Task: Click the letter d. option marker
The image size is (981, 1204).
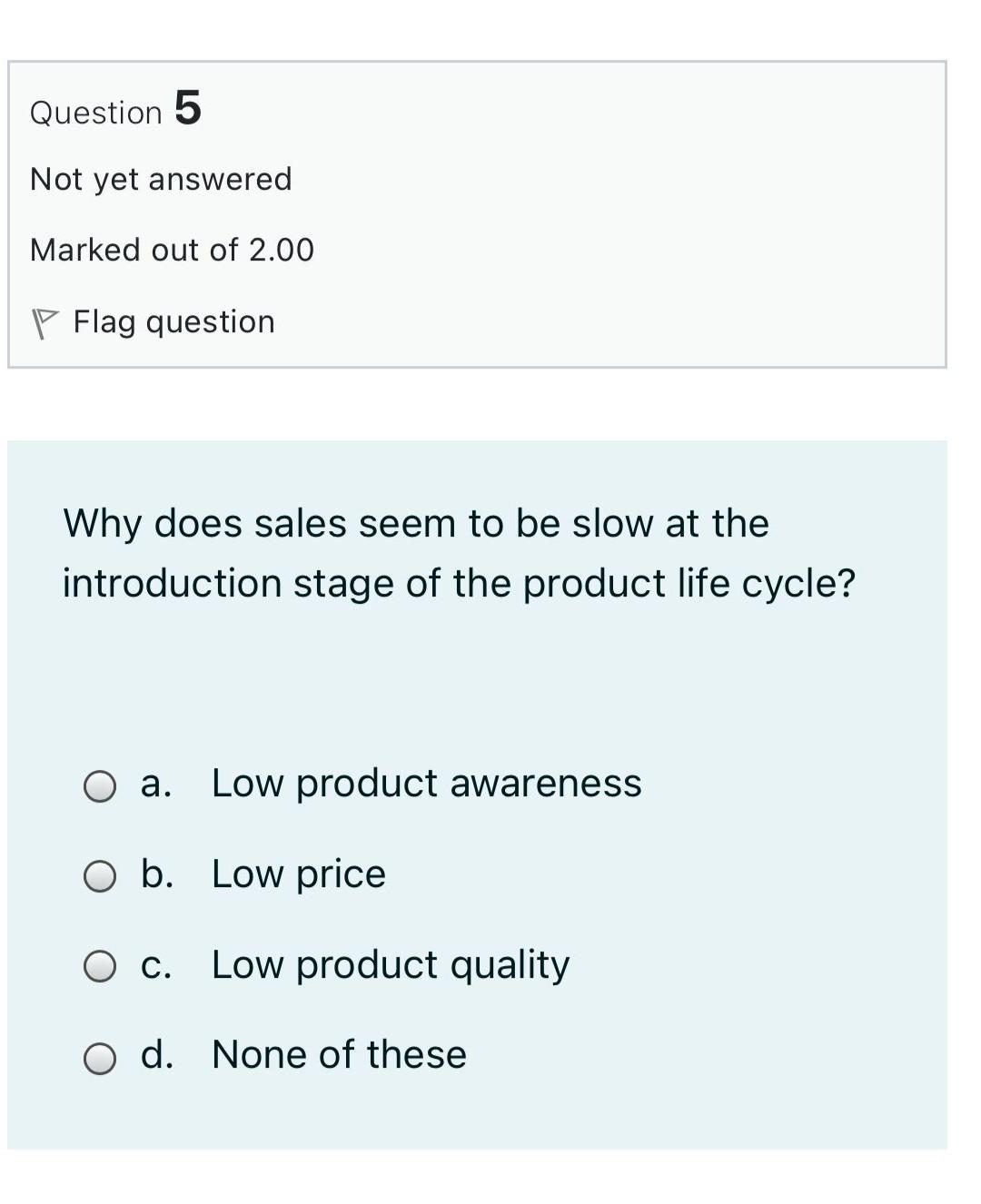Action: (157, 1054)
